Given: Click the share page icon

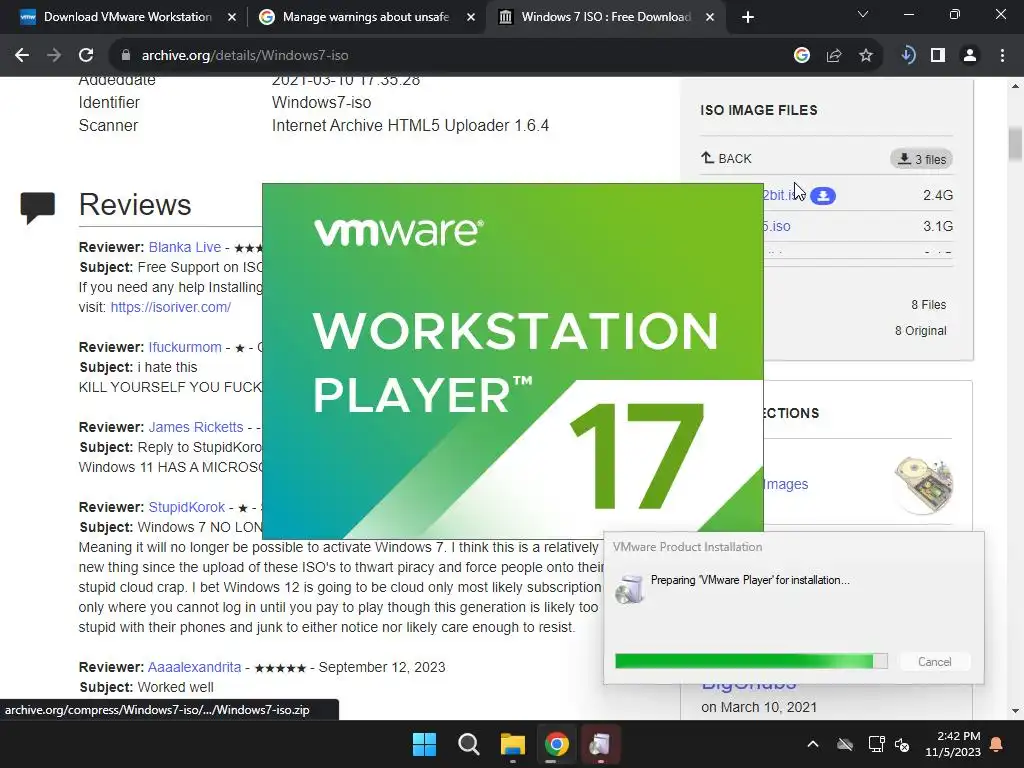Looking at the screenshot, I should pos(833,56).
